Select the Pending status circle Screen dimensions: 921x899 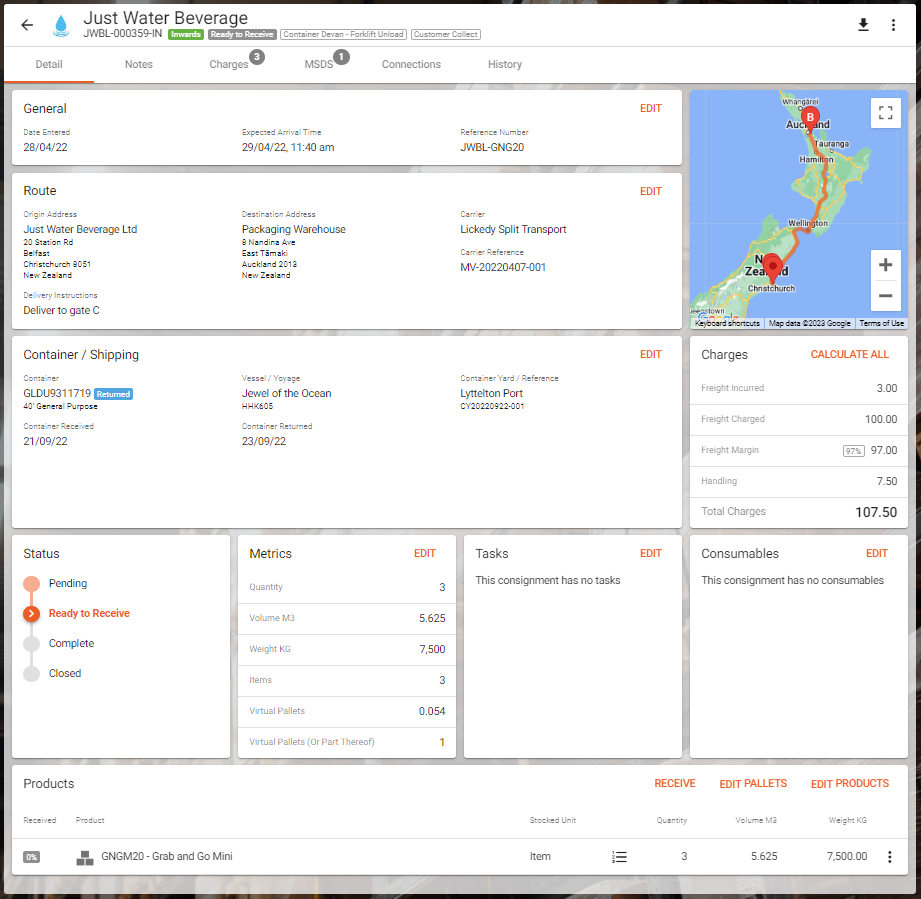click(32, 584)
